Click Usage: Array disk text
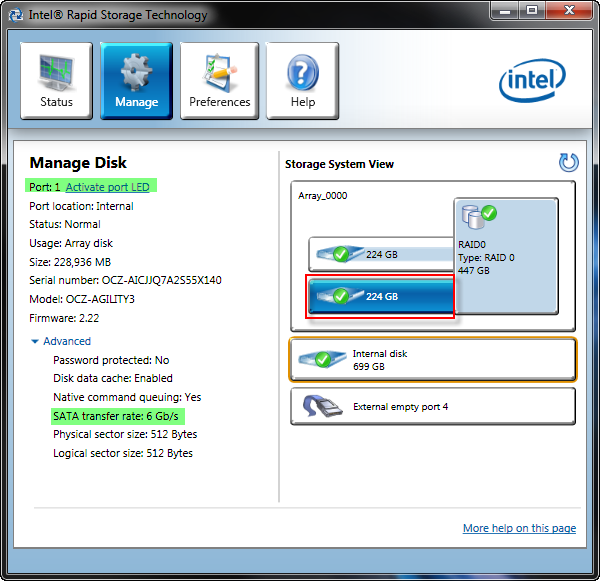600x581 pixels. tap(71, 243)
